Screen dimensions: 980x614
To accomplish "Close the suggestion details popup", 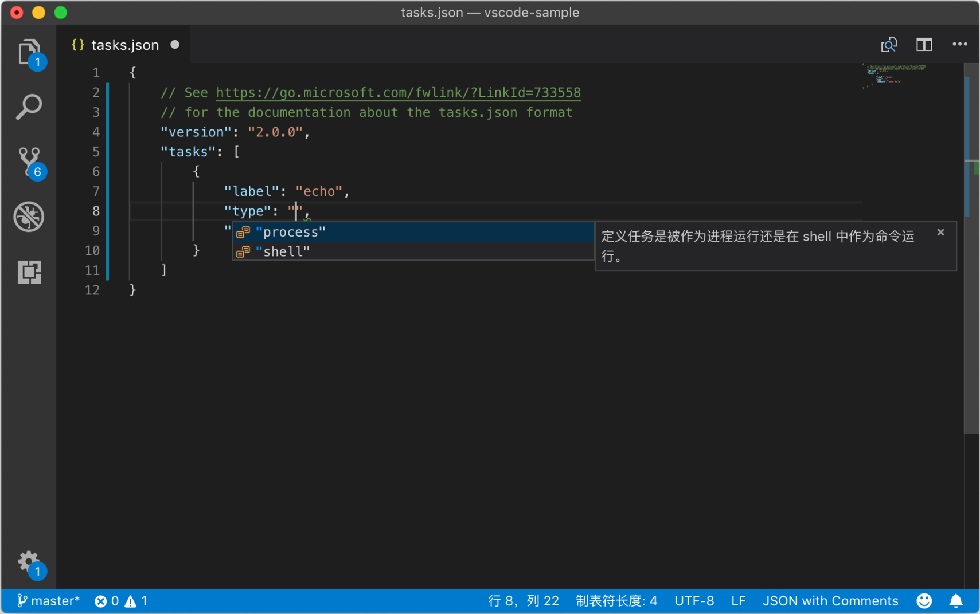I will click(x=941, y=232).
